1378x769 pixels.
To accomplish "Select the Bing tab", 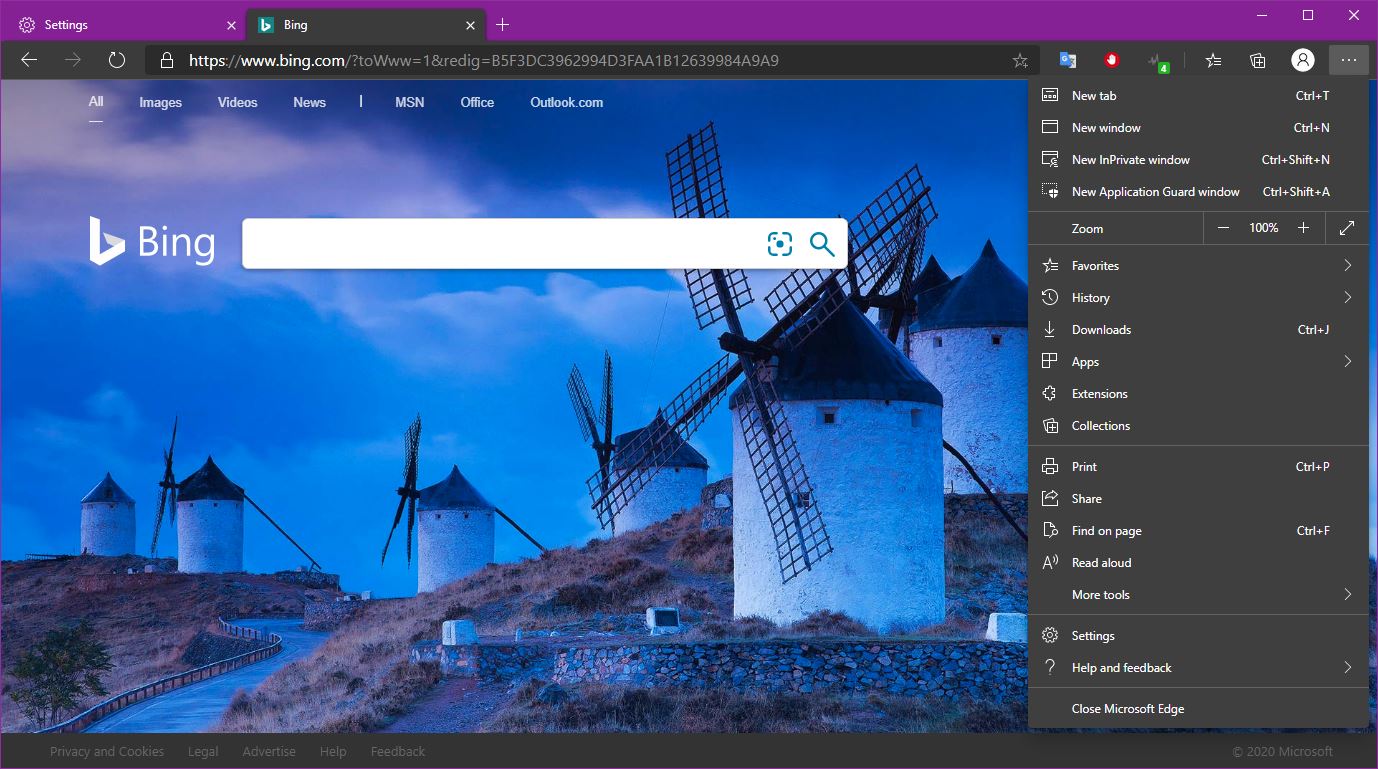I will (366, 25).
